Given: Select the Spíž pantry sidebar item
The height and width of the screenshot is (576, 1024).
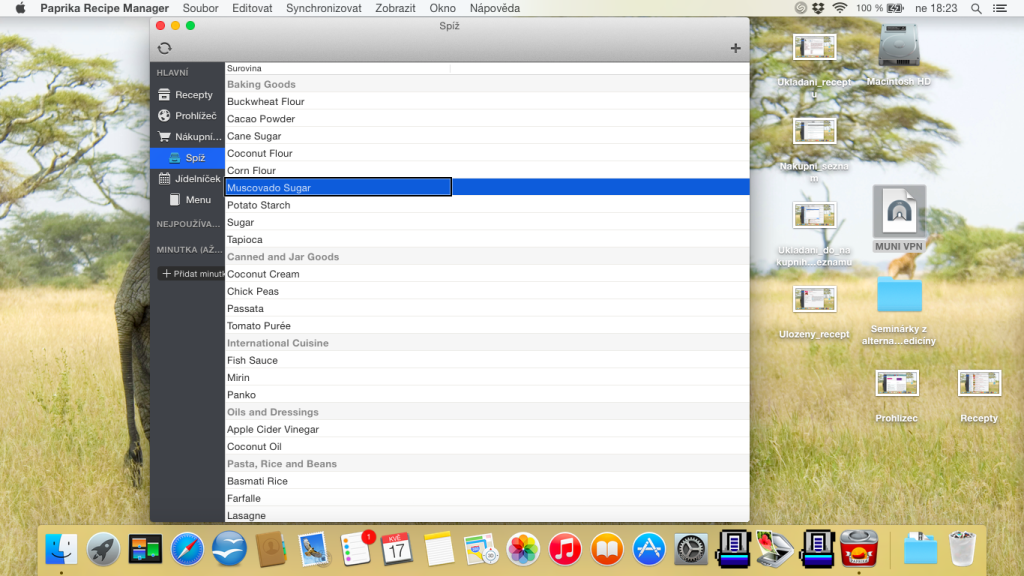Looking at the screenshot, I should click(x=187, y=157).
